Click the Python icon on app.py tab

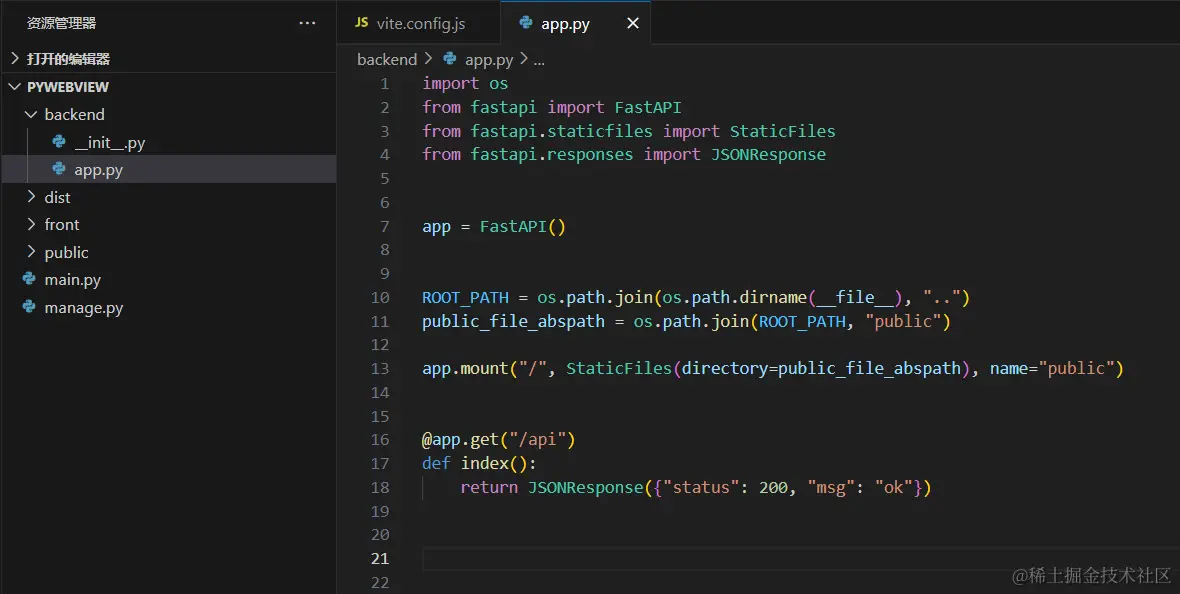click(x=526, y=23)
